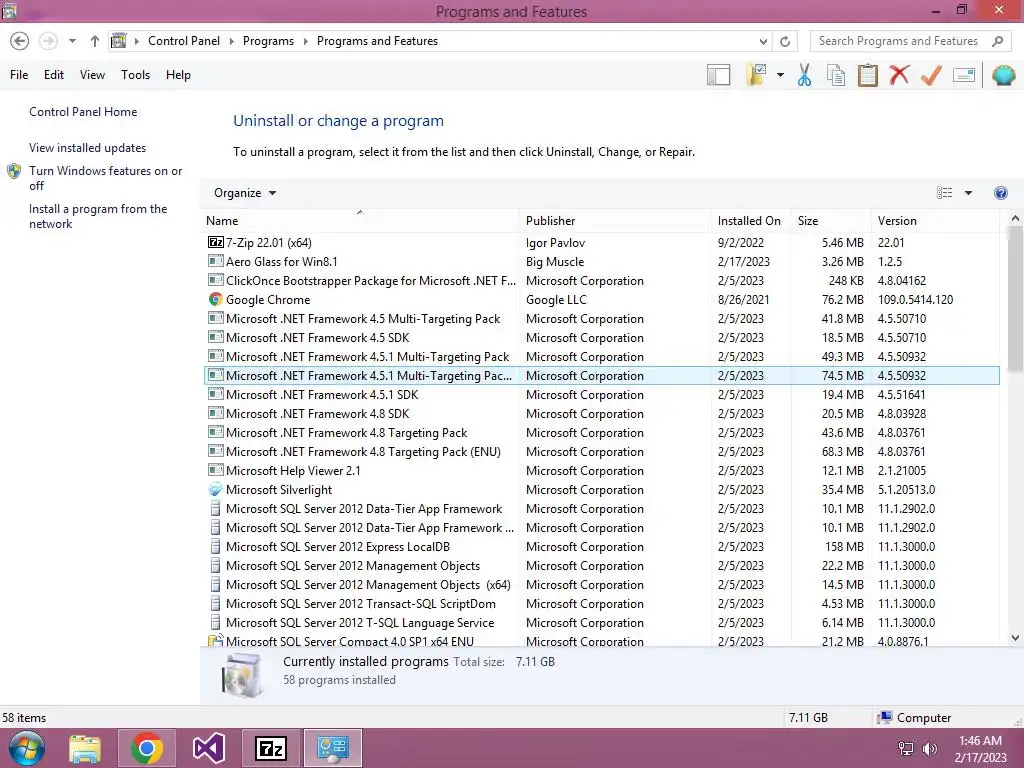Toggle the preview pane toolbar icon
Viewport: 1024px width, 768px height.
click(718, 75)
